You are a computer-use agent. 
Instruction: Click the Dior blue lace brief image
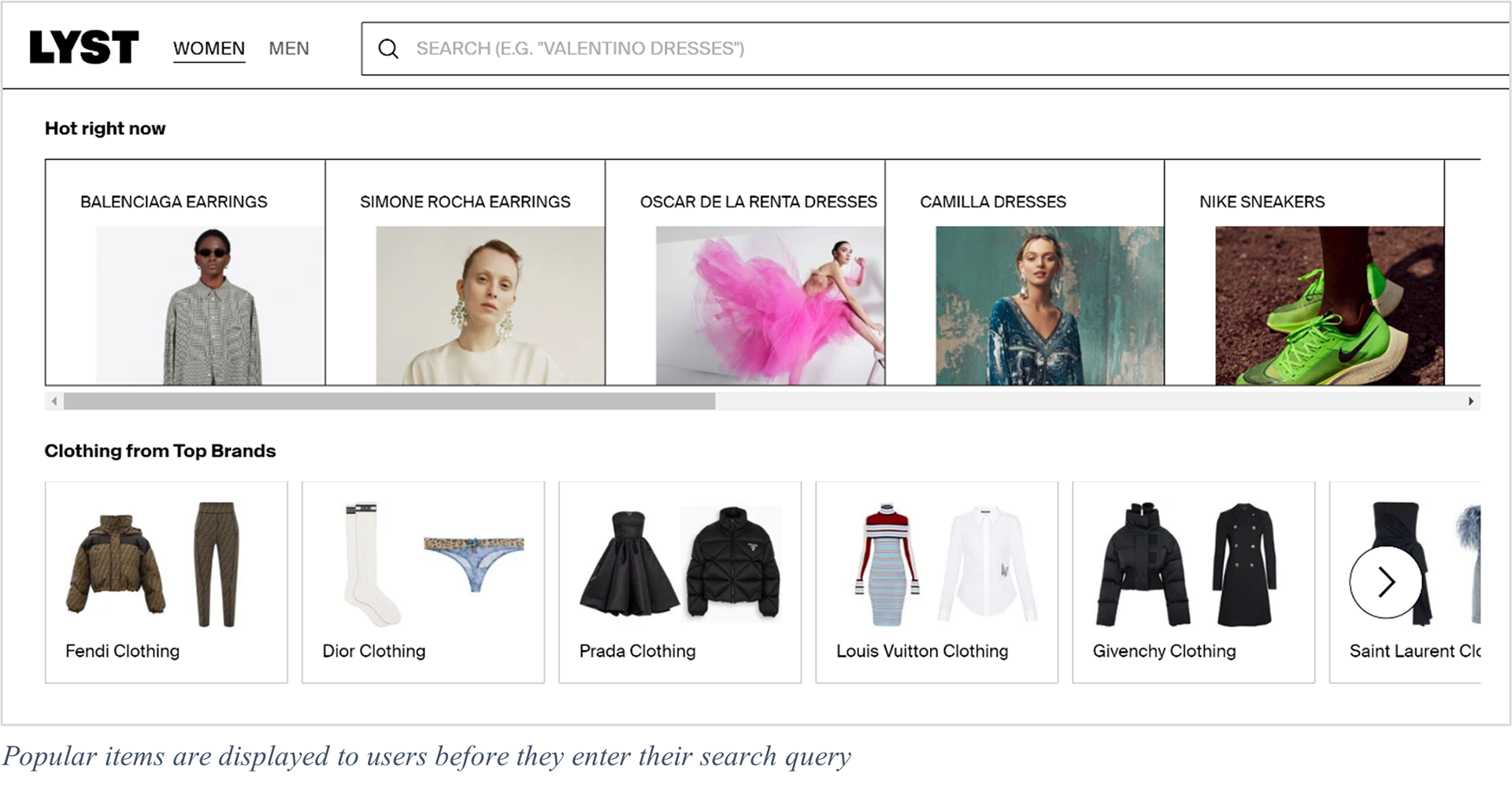474,564
